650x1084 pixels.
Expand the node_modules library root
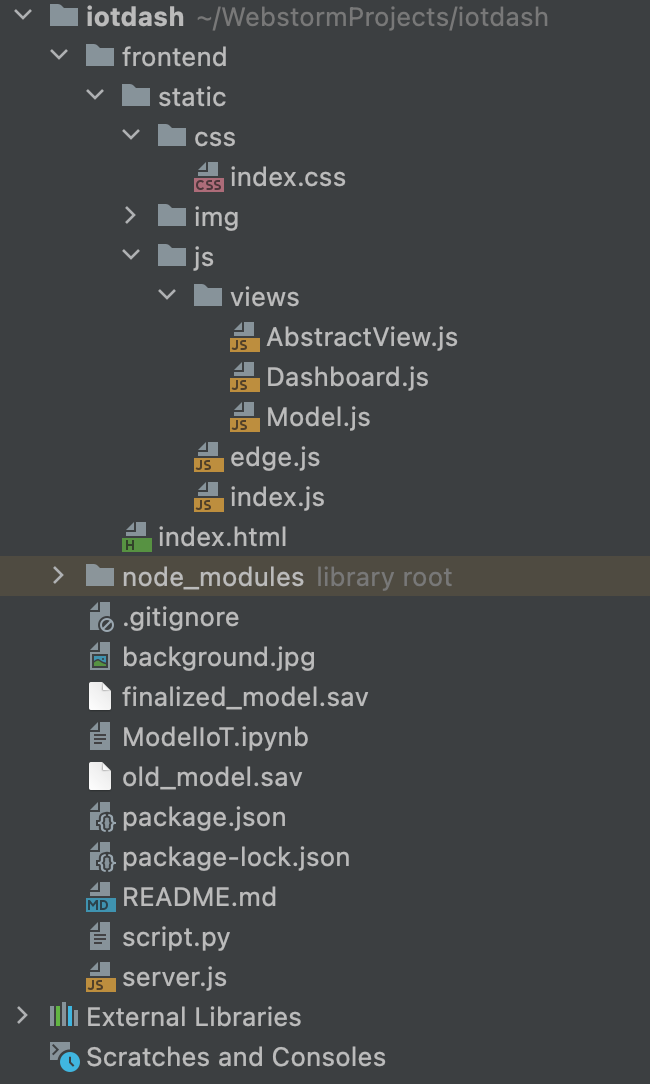coord(58,577)
